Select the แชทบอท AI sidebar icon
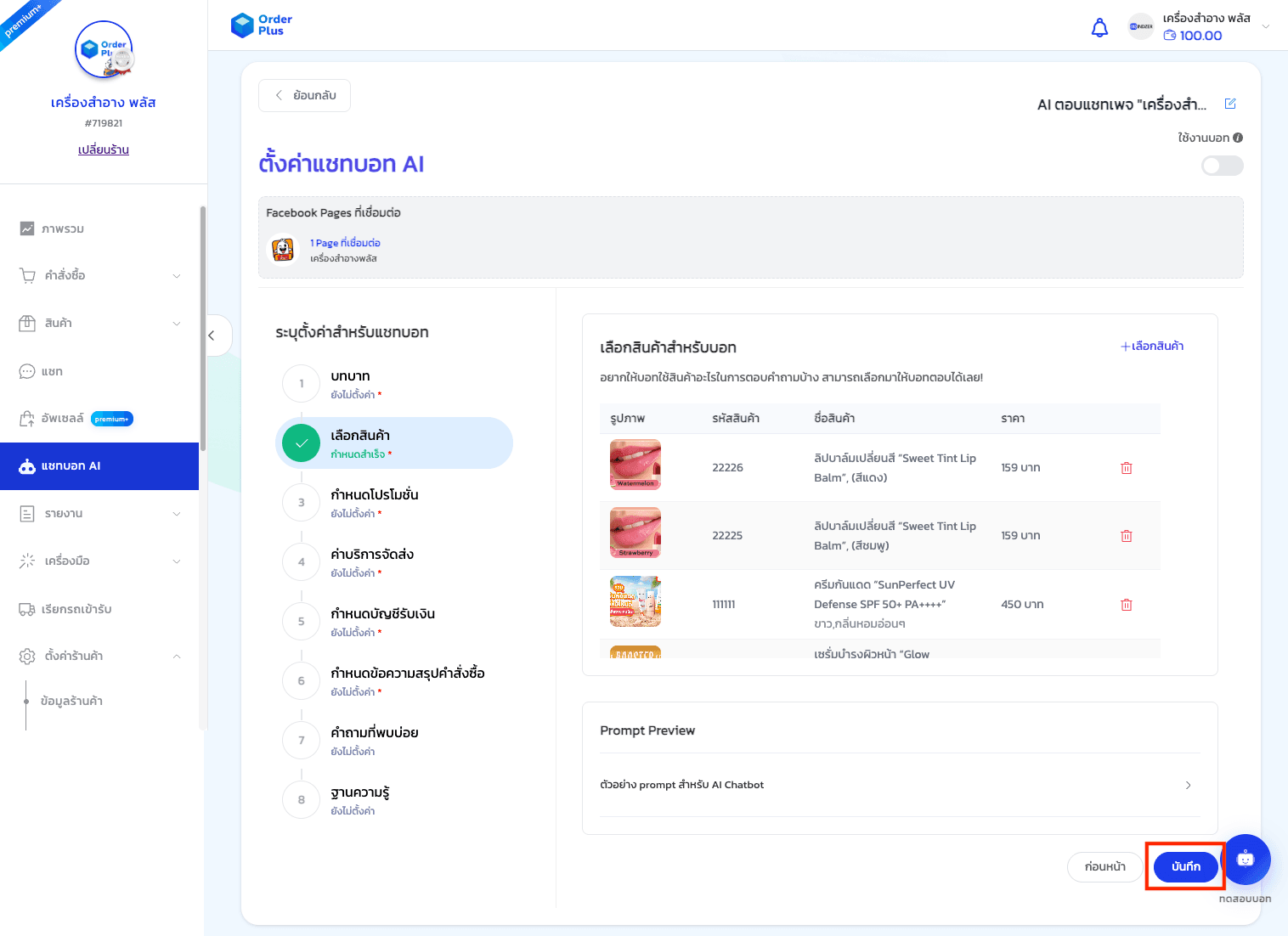1288x936 pixels. click(x=26, y=465)
